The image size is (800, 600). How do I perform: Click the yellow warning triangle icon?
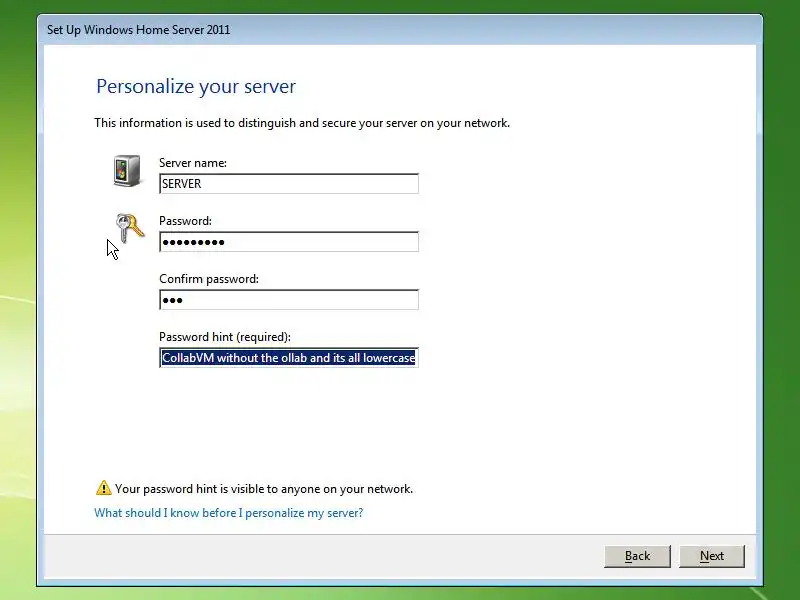[104, 488]
